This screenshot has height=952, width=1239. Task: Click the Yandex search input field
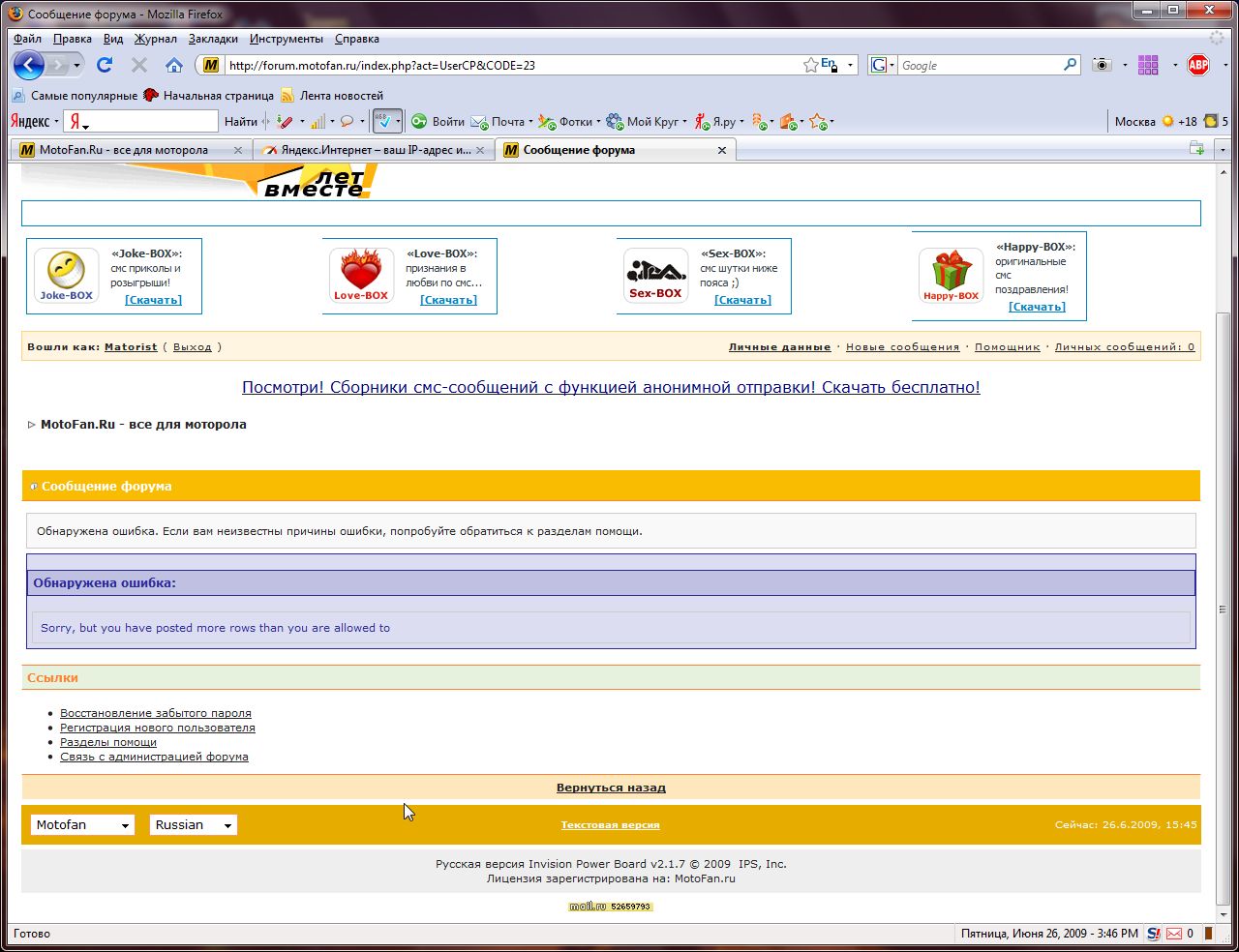click(x=141, y=122)
